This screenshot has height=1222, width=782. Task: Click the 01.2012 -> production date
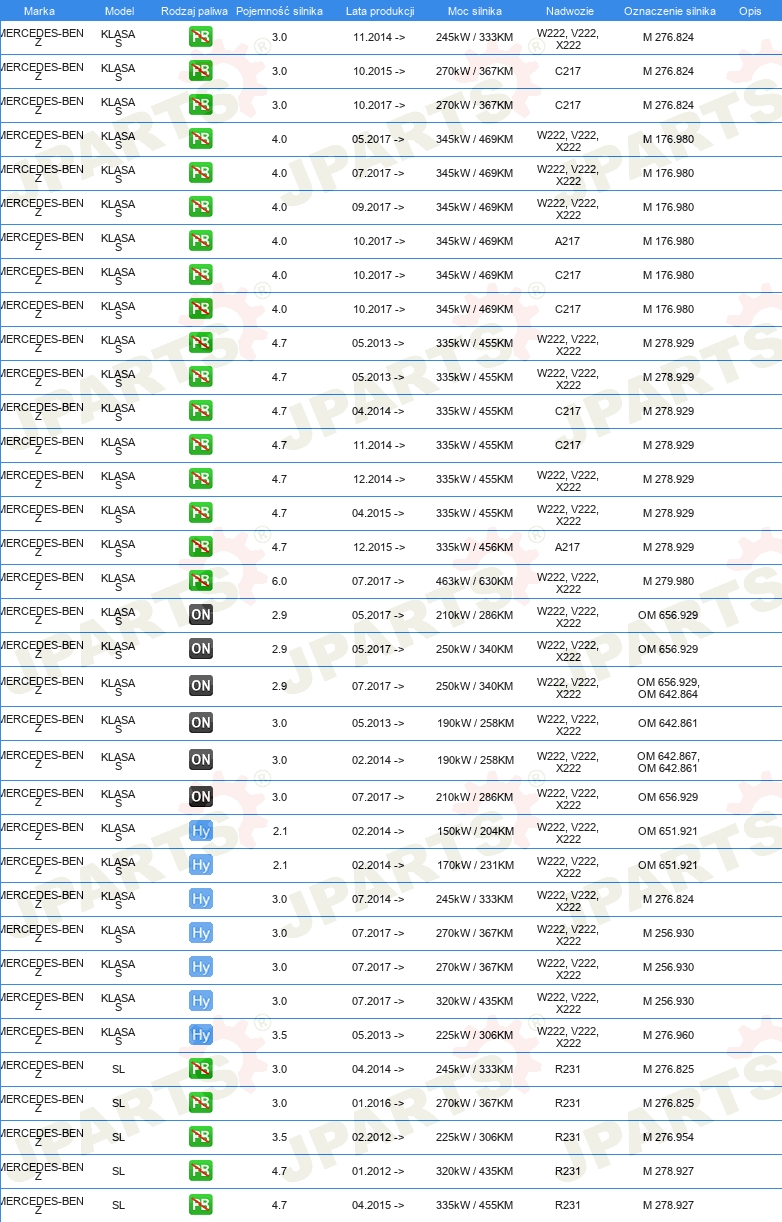[x=379, y=1172]
